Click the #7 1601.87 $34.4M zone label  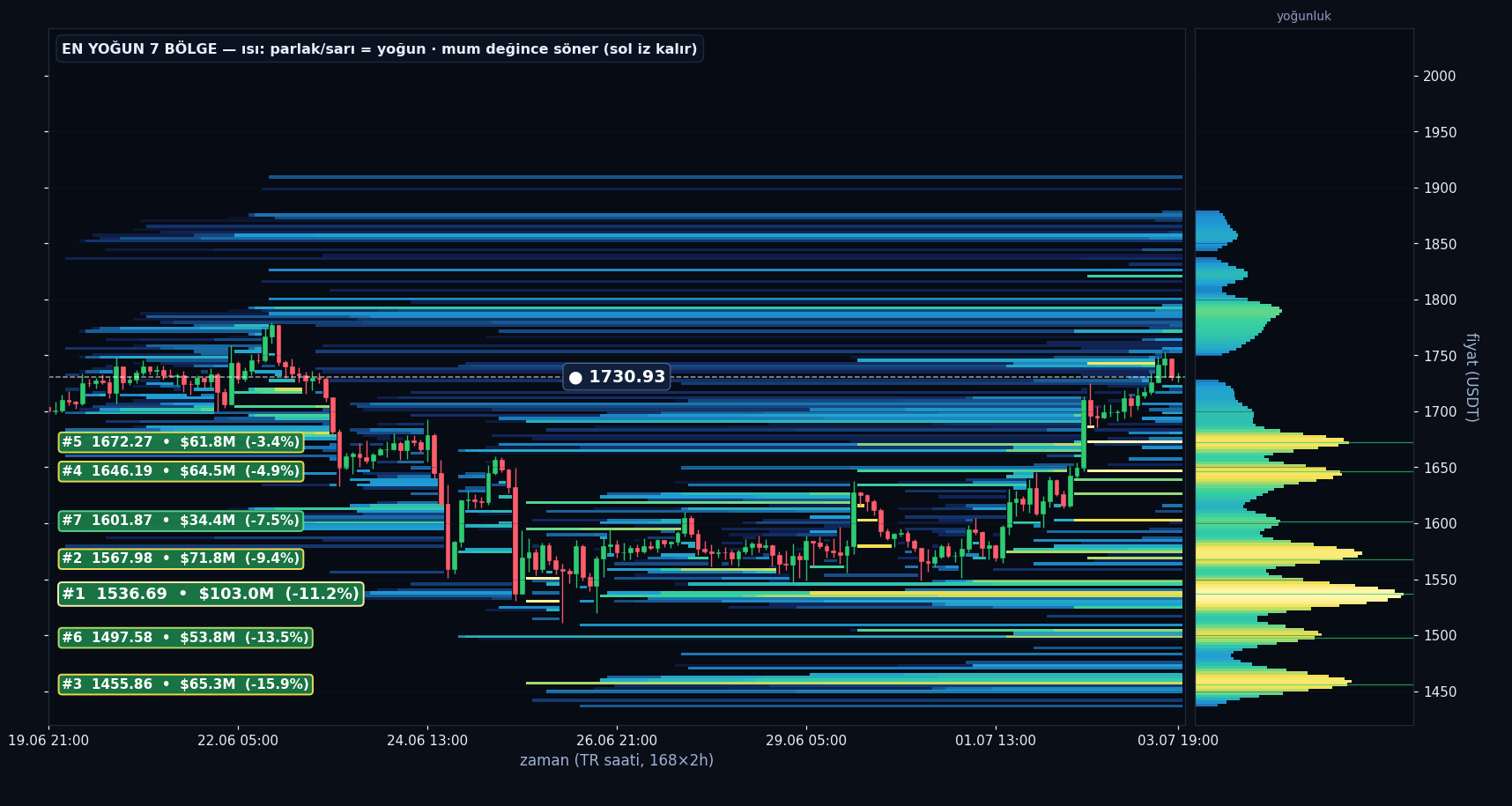coord(181,521)
